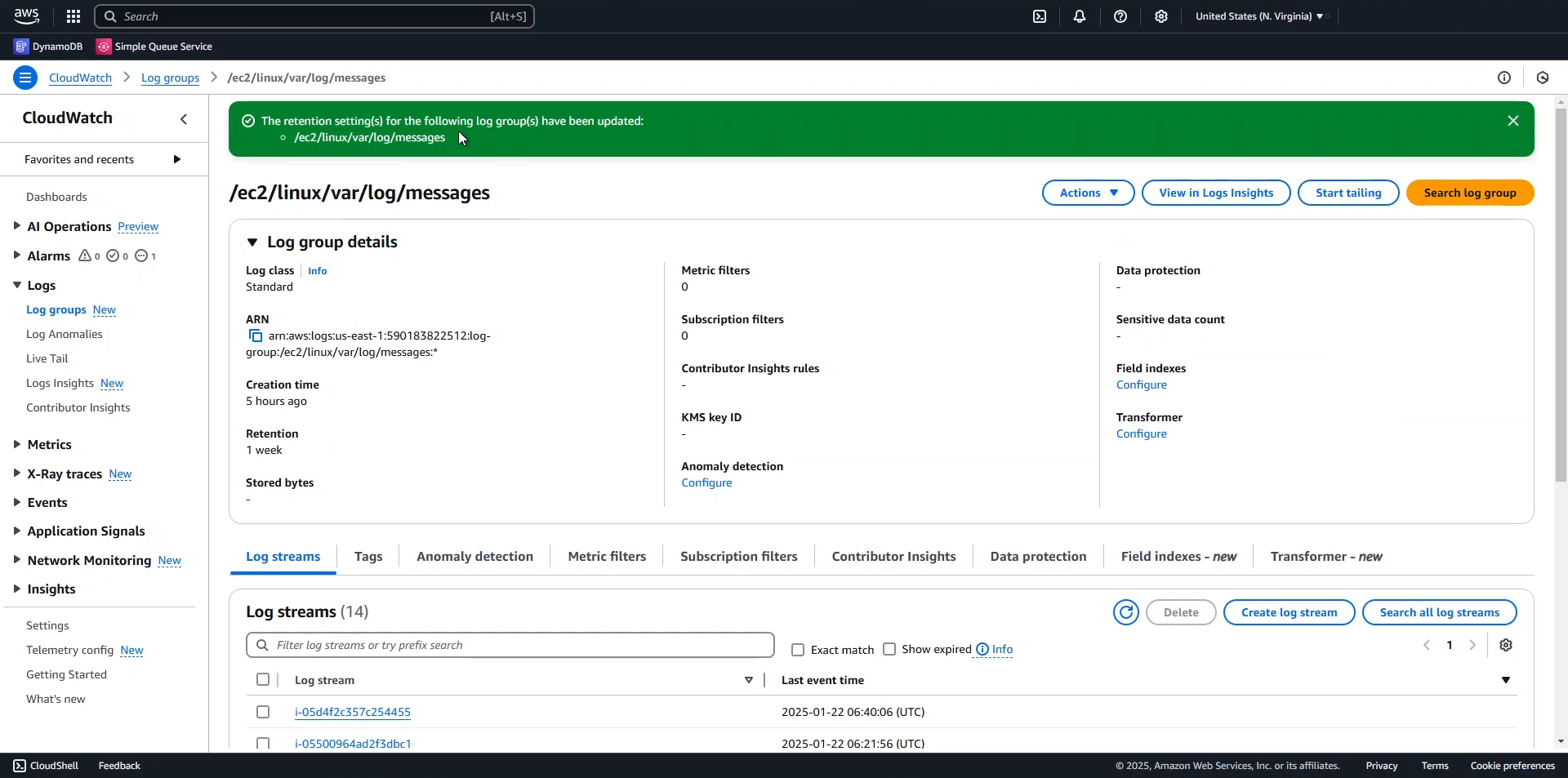Click the Search log group button
The height and width of the screenshot is (778, 1568).
(x=1469, y=193)
